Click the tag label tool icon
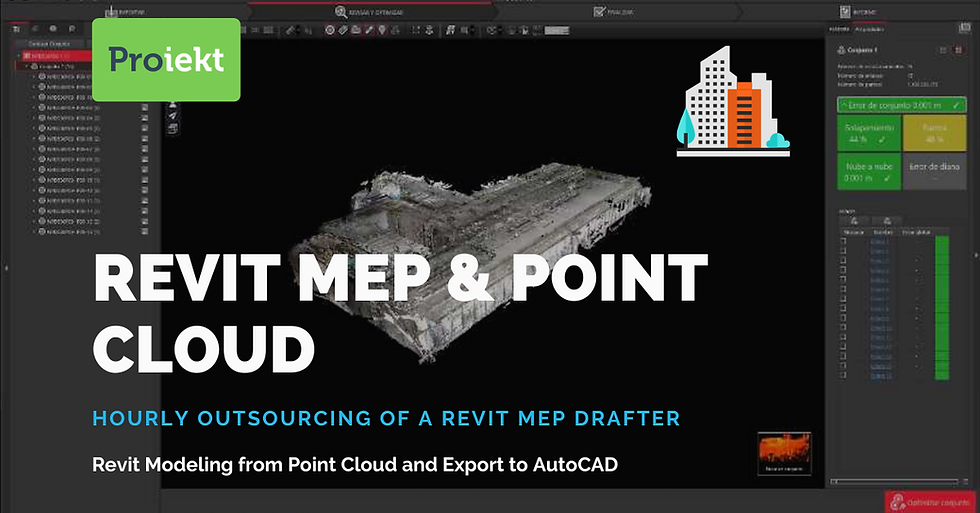 [x=343, y=30]
